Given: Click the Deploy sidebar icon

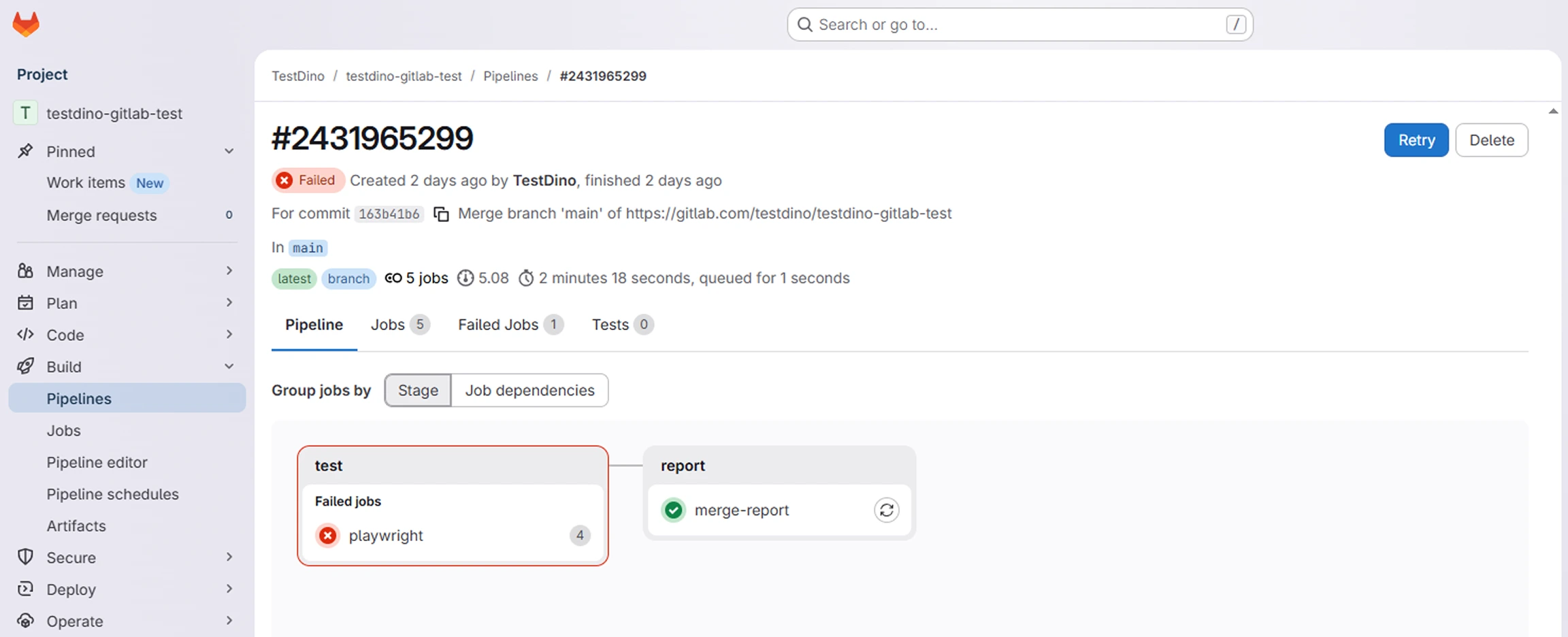Looking at the screenshot, I should pos(25,589).
